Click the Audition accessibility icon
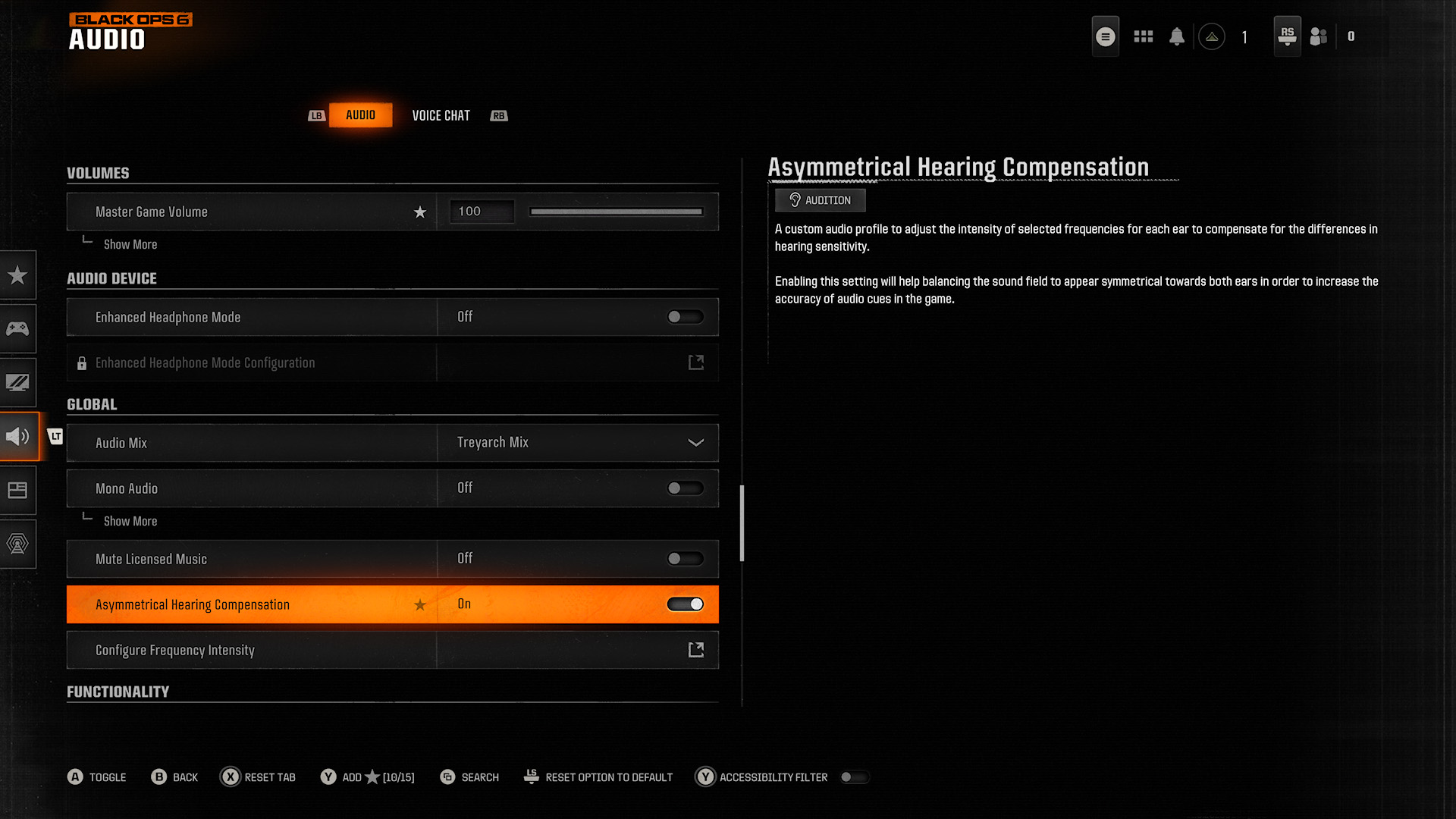 tap(793, 199)
